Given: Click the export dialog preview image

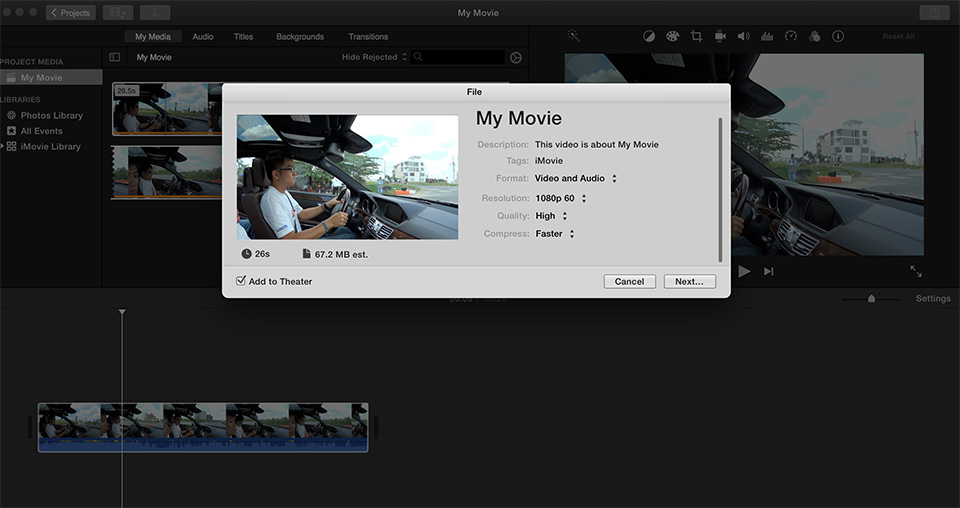Looking at the screenshot, I should [347, 177].
